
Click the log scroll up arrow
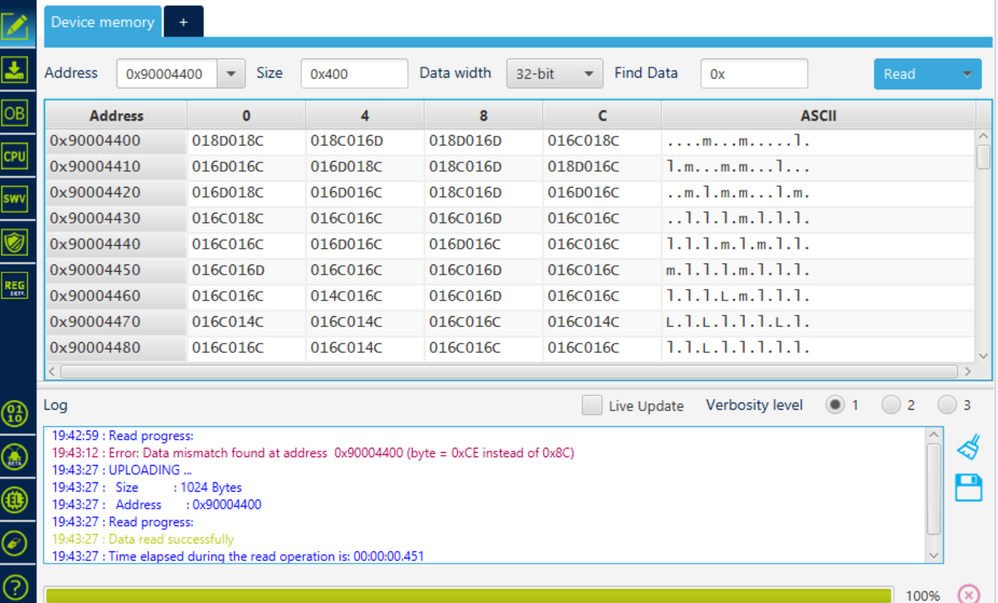pos(934,435)
